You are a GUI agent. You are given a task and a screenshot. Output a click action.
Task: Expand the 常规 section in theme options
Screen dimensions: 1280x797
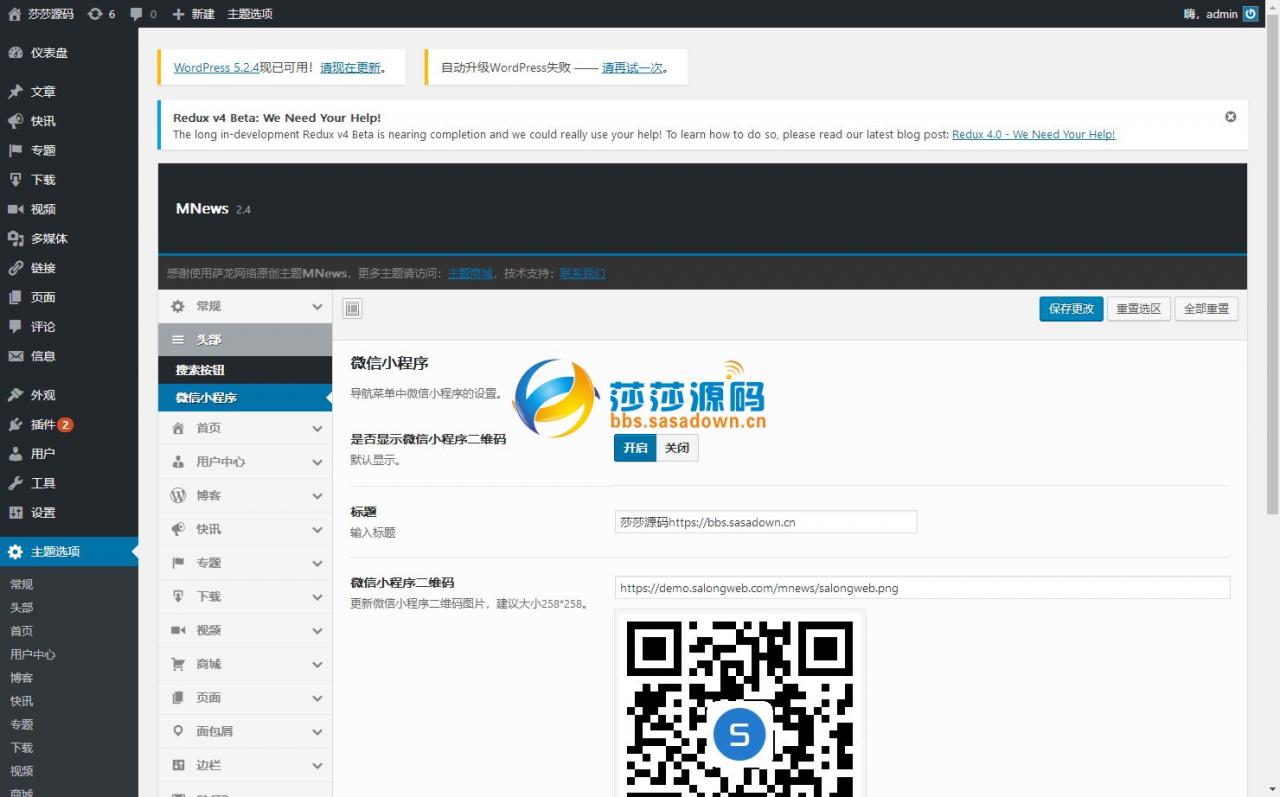click(245, 306)
